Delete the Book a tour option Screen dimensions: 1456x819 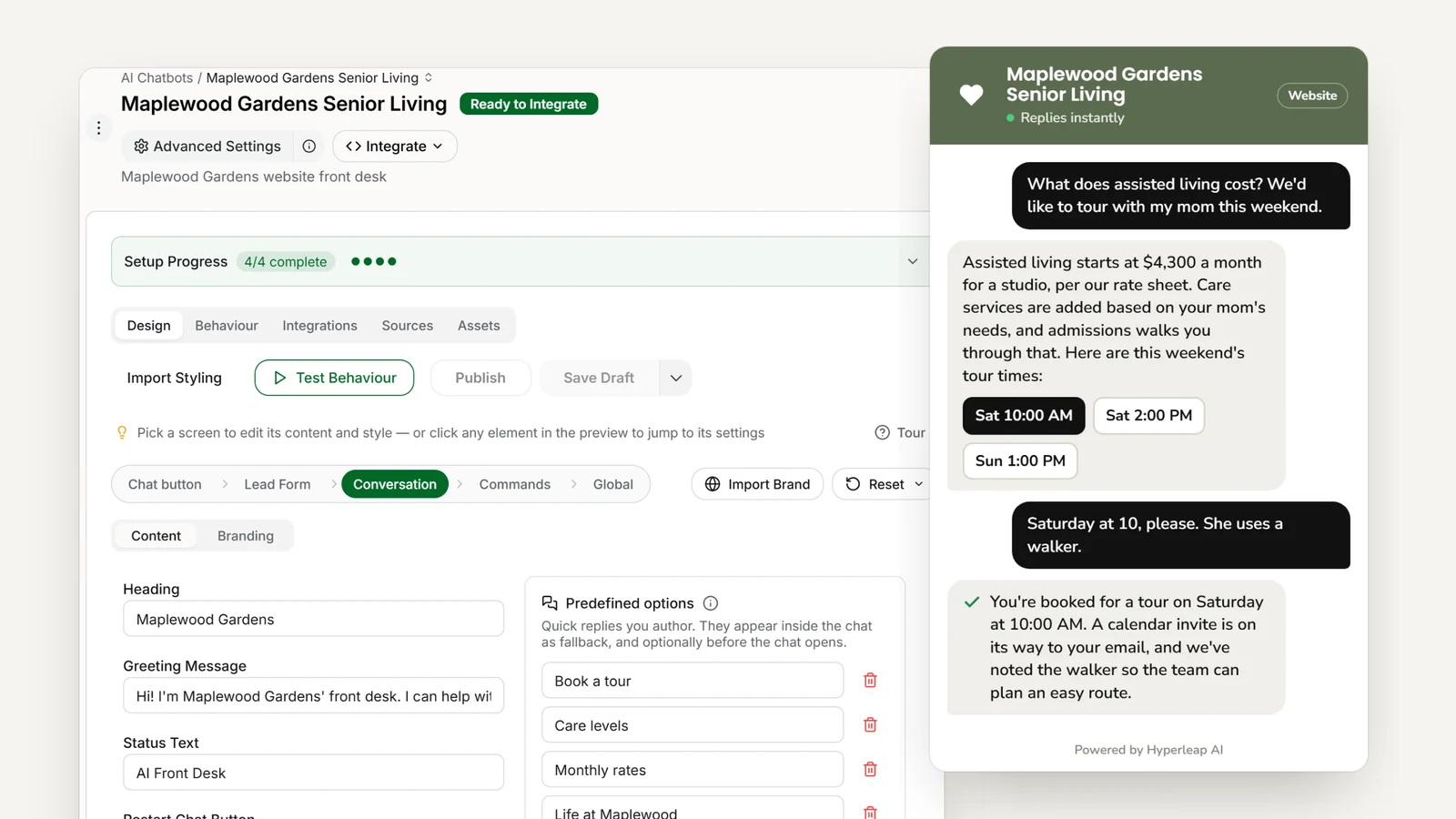pyautogui.click(x=870, y=681)
